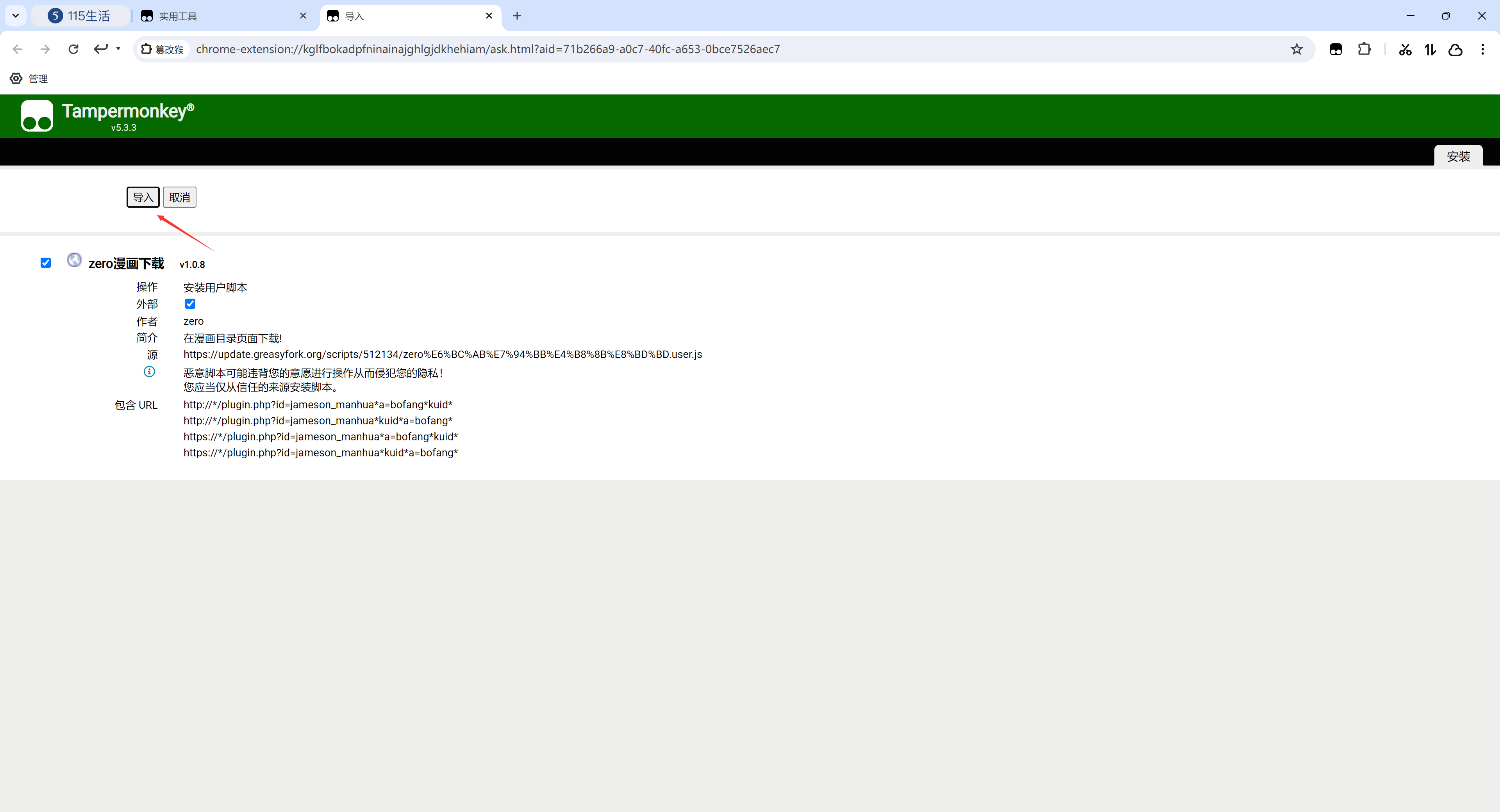
Task: Select the 安装 tab
Action: 1458,156
